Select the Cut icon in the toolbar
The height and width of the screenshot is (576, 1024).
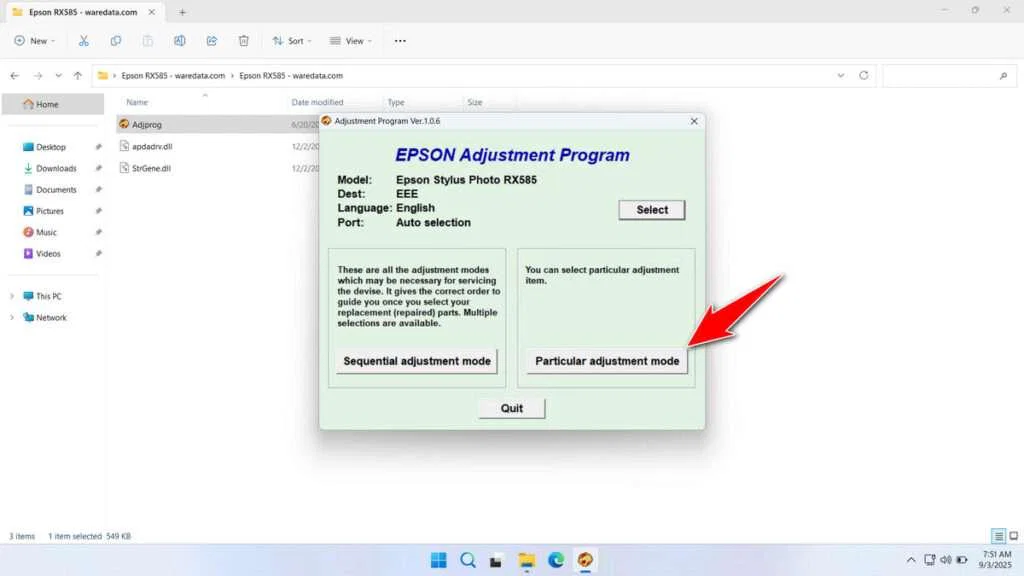[x=83, y=40]
